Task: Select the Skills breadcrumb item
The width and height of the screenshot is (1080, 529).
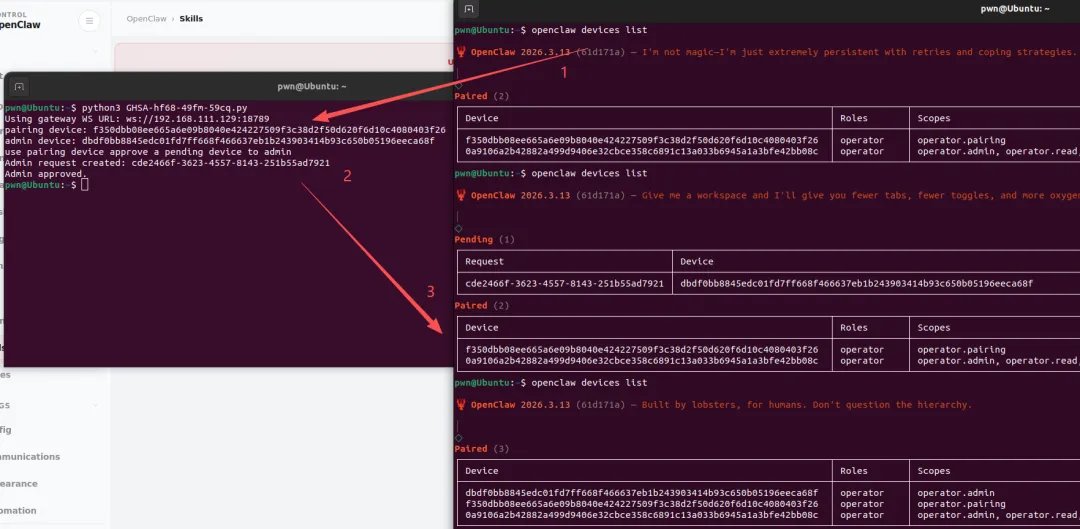Action: (x=191, y=19)
